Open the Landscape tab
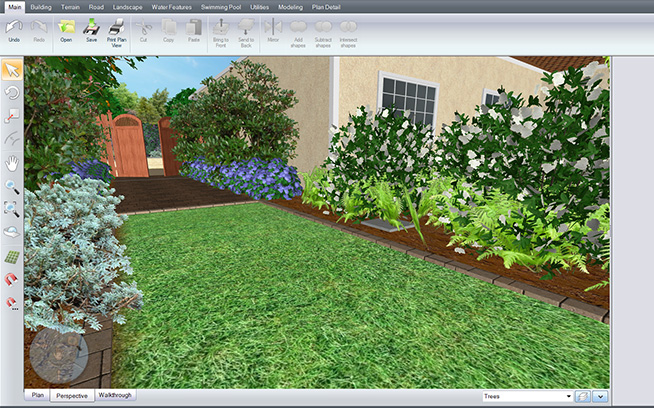654x408 pixels. point(128,7)
